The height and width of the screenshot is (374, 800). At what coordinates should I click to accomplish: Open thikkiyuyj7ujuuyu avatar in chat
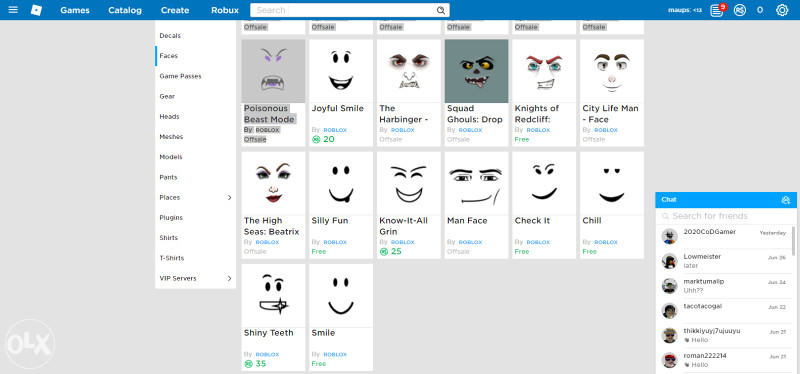pyautogui.click(x=669, y=335)
